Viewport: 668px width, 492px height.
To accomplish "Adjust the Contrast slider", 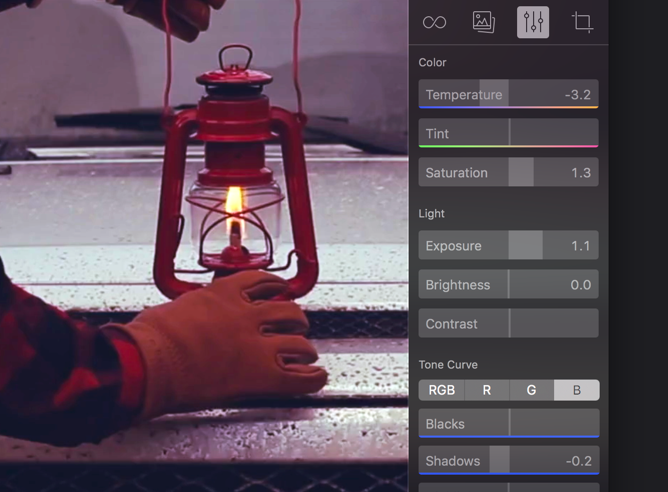I will (x=508, y=324).
